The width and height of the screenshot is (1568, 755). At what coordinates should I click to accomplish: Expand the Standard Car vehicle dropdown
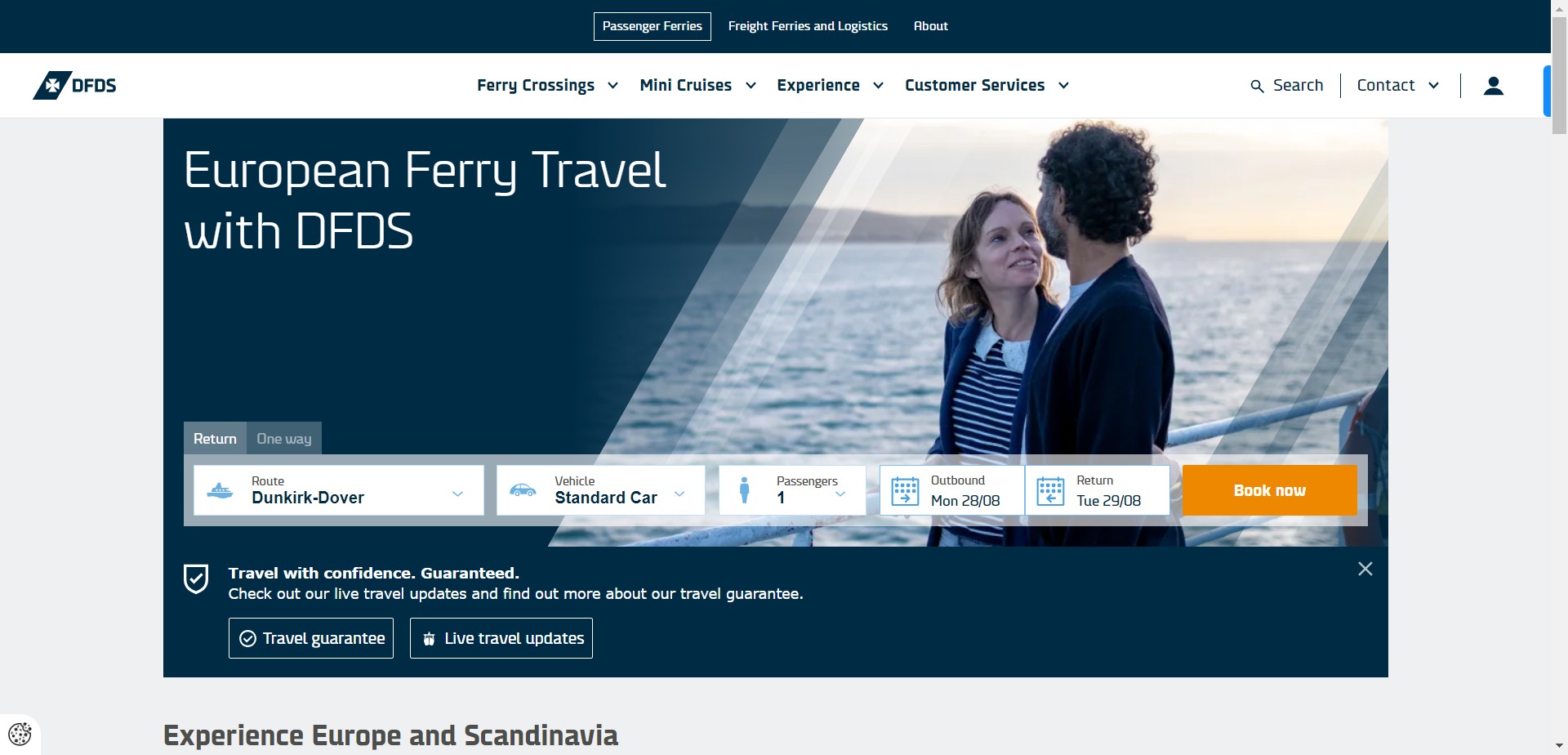(x=600, y=490)
